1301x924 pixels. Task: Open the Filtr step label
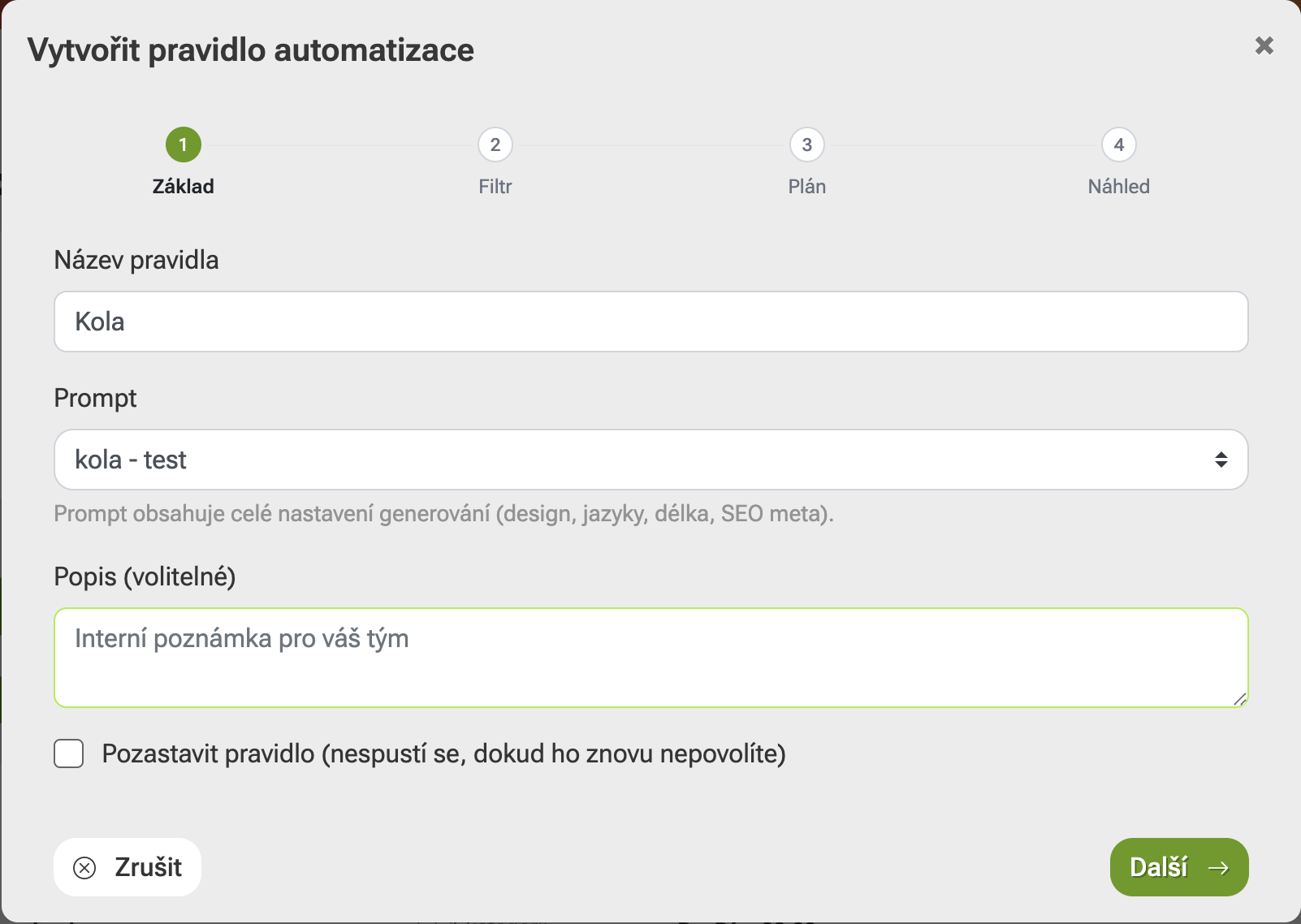click(495, 187)
